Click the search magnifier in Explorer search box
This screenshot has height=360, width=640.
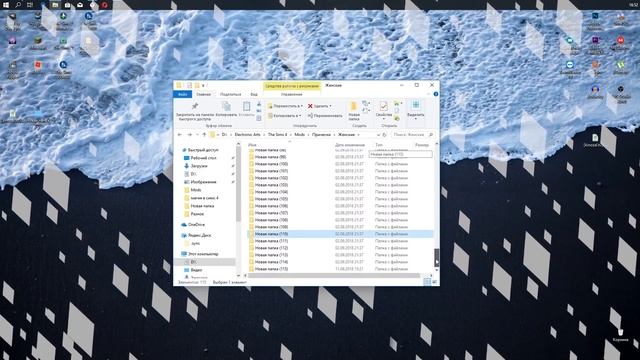431,135
